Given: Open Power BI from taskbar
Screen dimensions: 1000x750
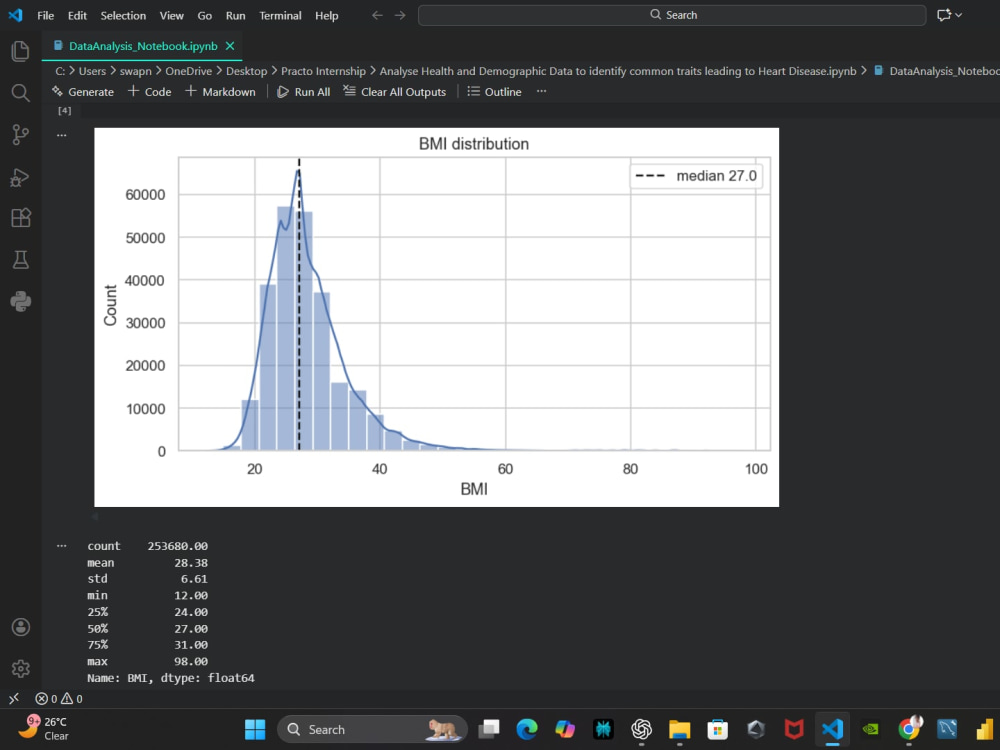Looking at the screenshot, I should 986,729.
